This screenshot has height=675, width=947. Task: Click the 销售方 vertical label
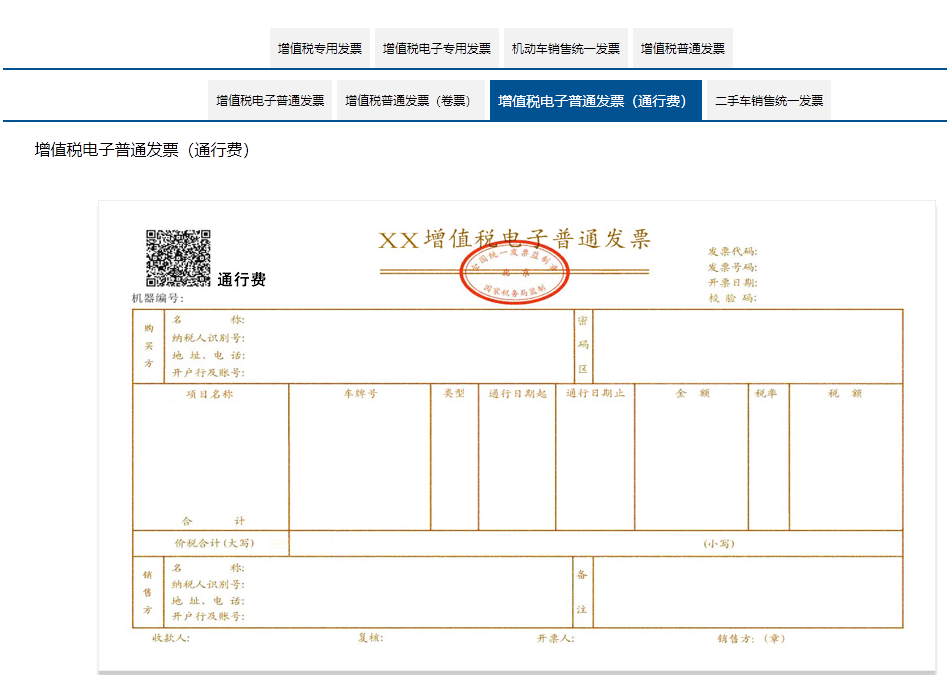pyautogui.click(x=147, y=592)
